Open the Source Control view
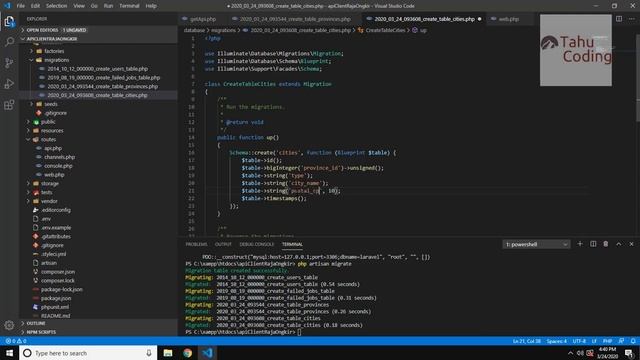 point(9,63)
